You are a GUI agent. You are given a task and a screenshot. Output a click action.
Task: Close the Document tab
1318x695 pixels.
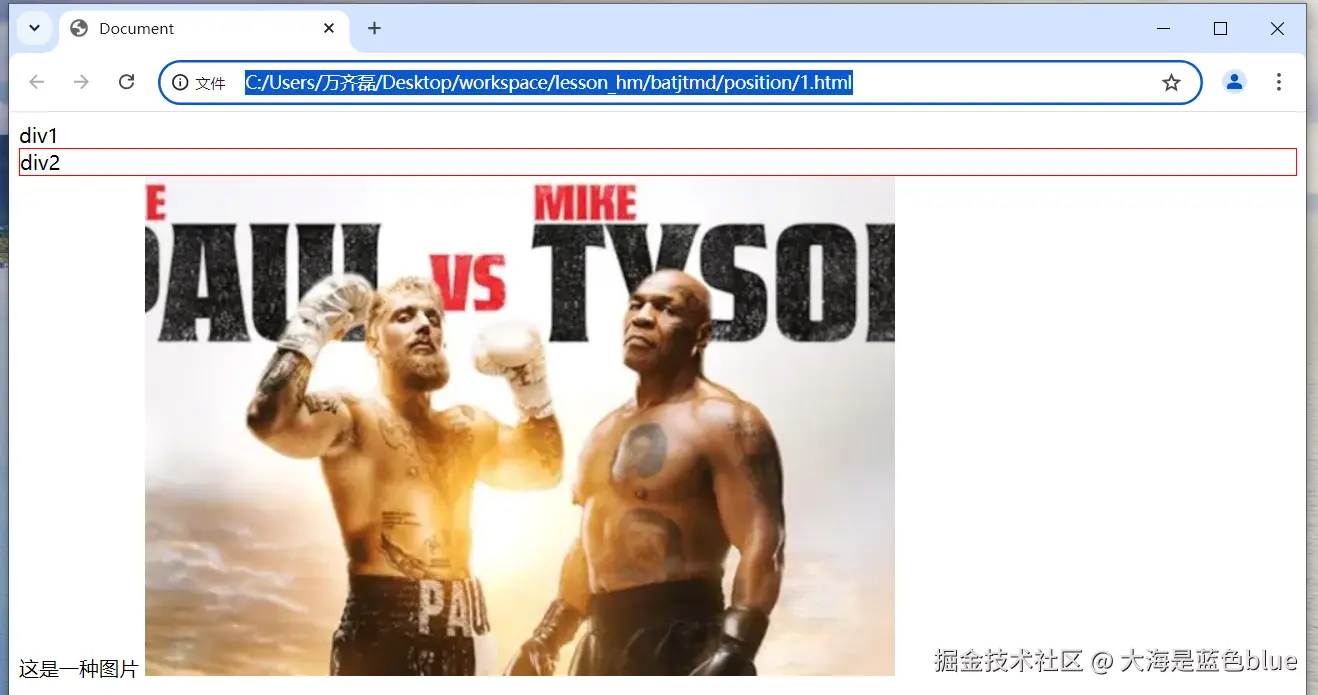[329, 28]
